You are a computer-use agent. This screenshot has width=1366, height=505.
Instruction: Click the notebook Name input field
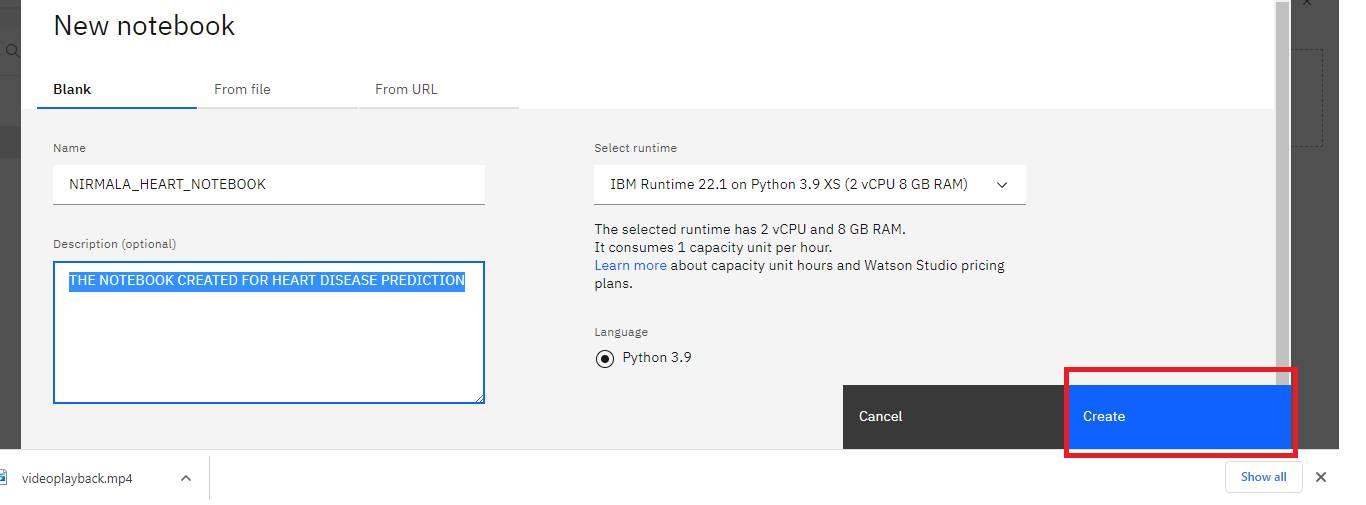coord(269,184)
